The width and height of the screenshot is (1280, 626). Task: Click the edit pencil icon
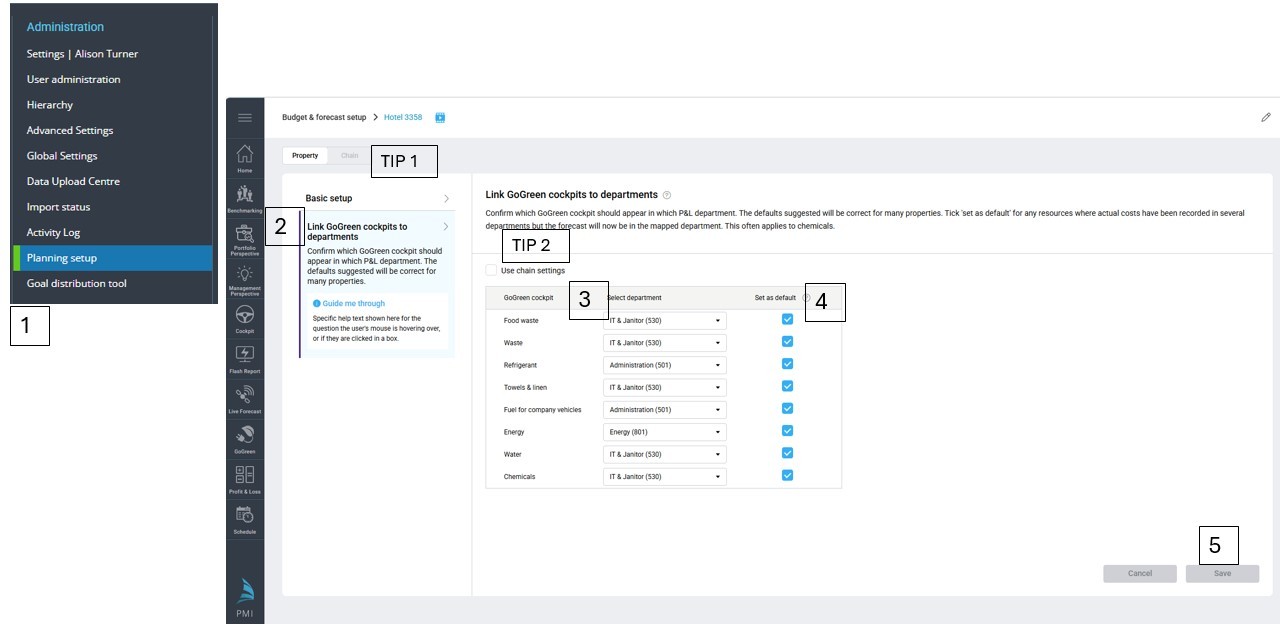click(1265, 117)
